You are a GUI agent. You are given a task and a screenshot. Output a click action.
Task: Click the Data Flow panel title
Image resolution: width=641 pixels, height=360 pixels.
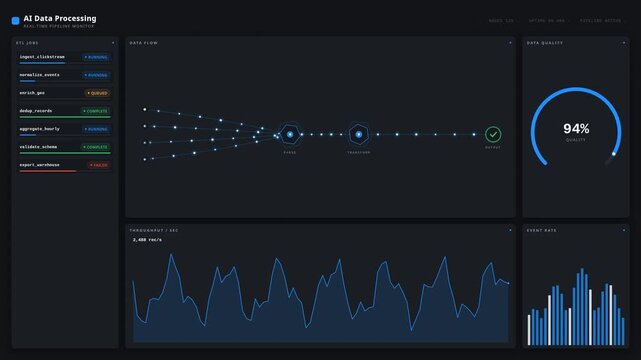coord(144,43)
